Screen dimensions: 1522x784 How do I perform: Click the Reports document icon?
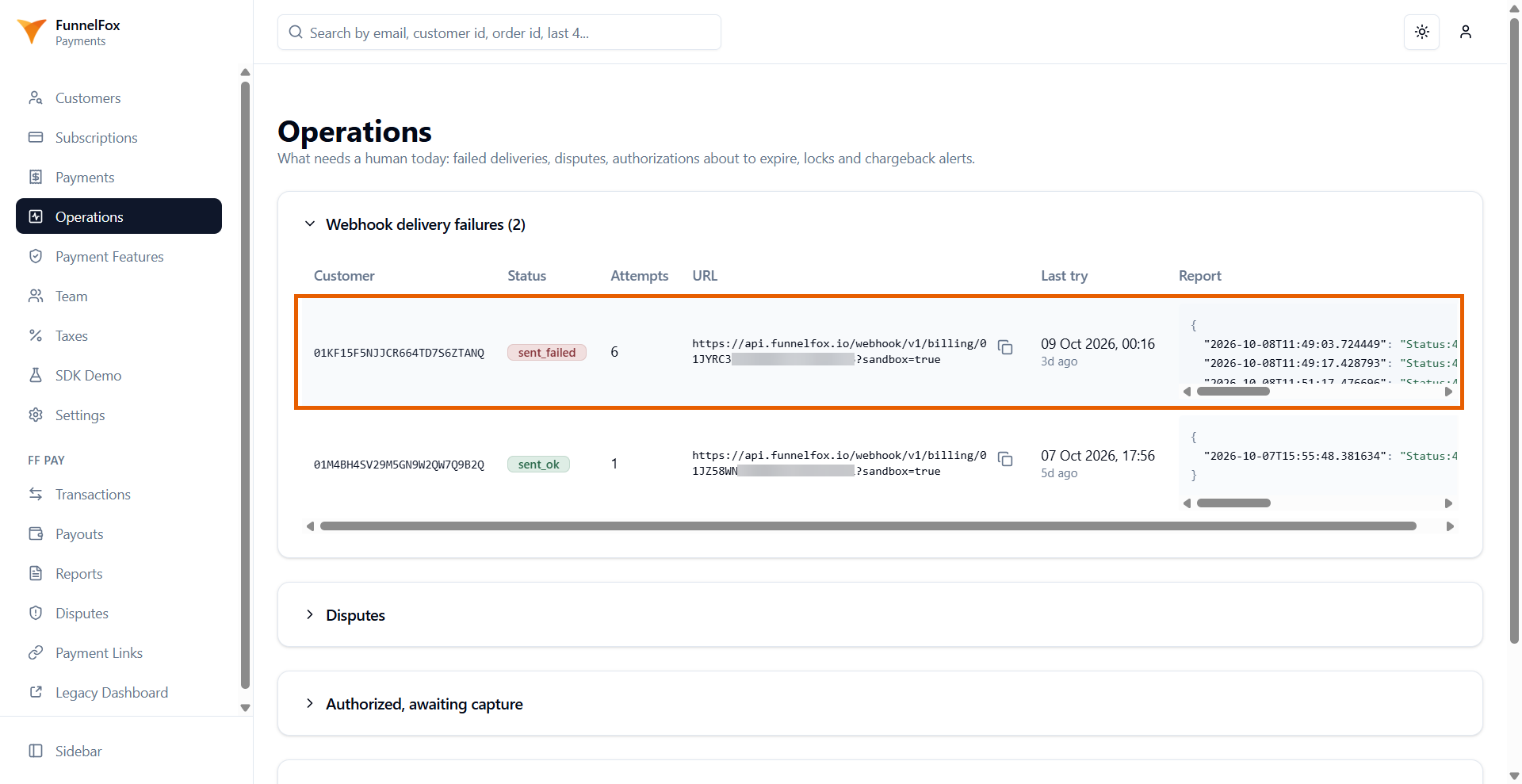point(36,573)
